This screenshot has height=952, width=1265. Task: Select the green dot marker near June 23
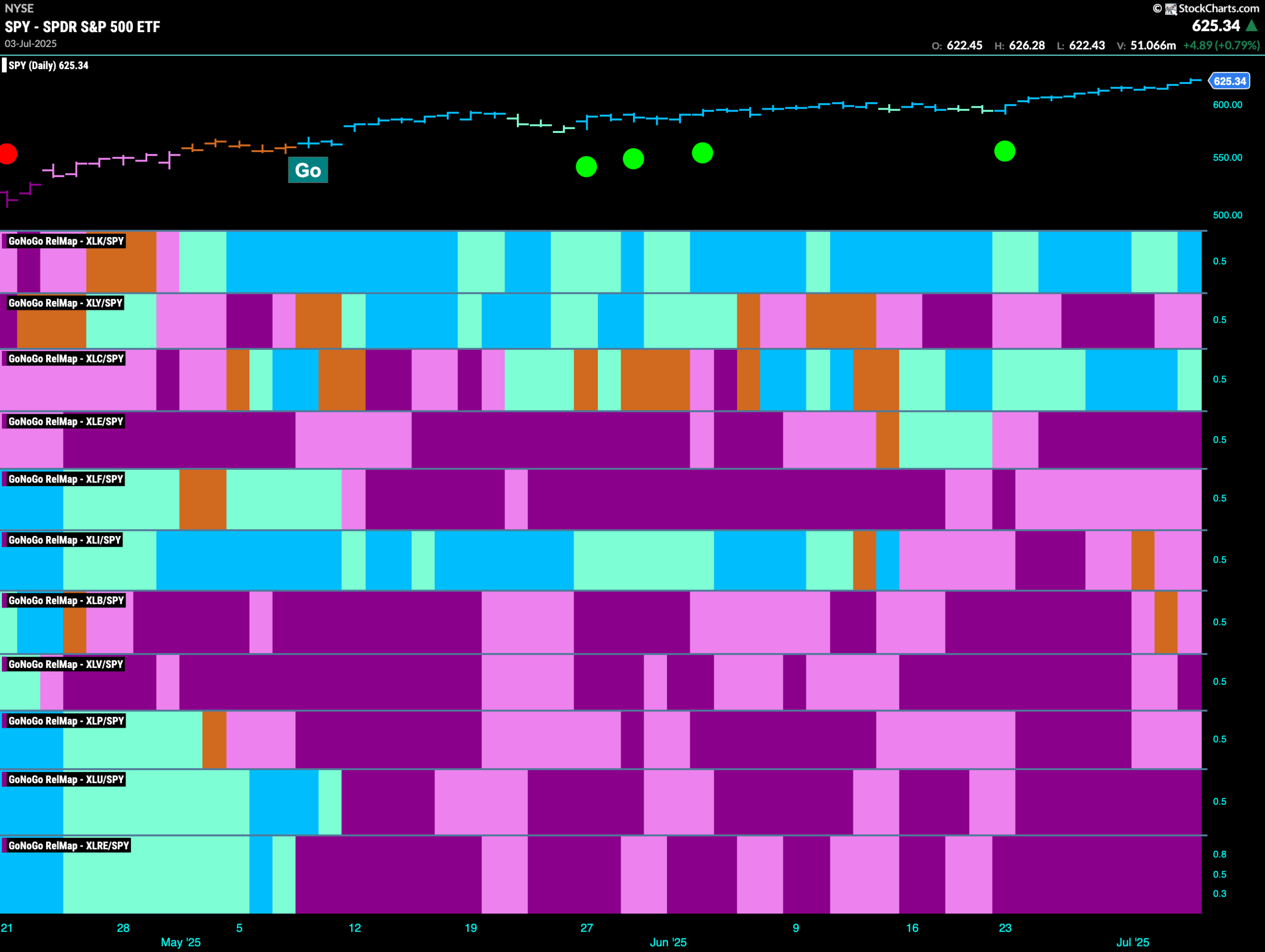[1005, 152]
